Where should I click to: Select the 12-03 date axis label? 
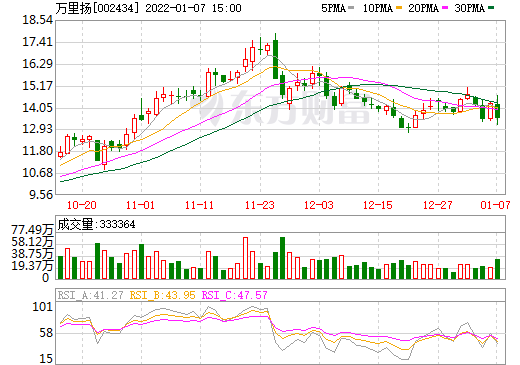point(319,205)
